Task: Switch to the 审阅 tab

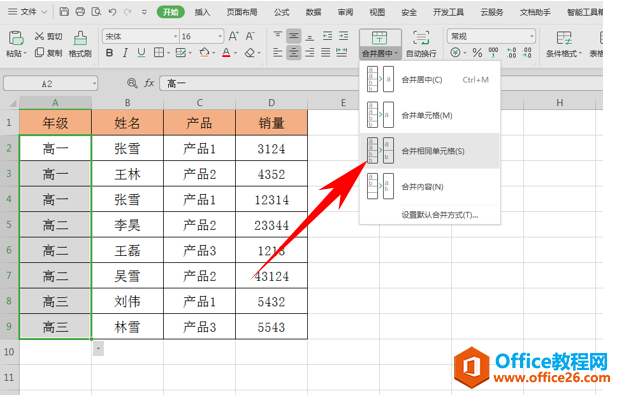Action: click(x=345, y=12)
